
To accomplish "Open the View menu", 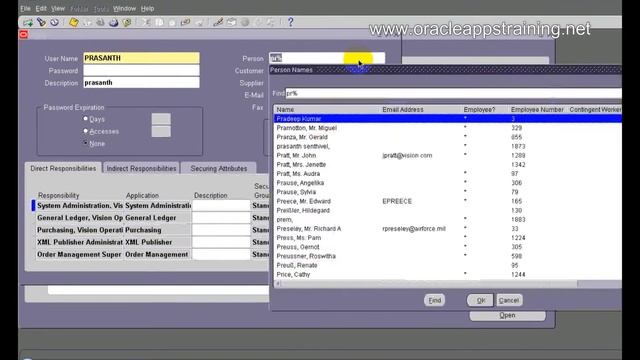I will click(x=58, y=9).
